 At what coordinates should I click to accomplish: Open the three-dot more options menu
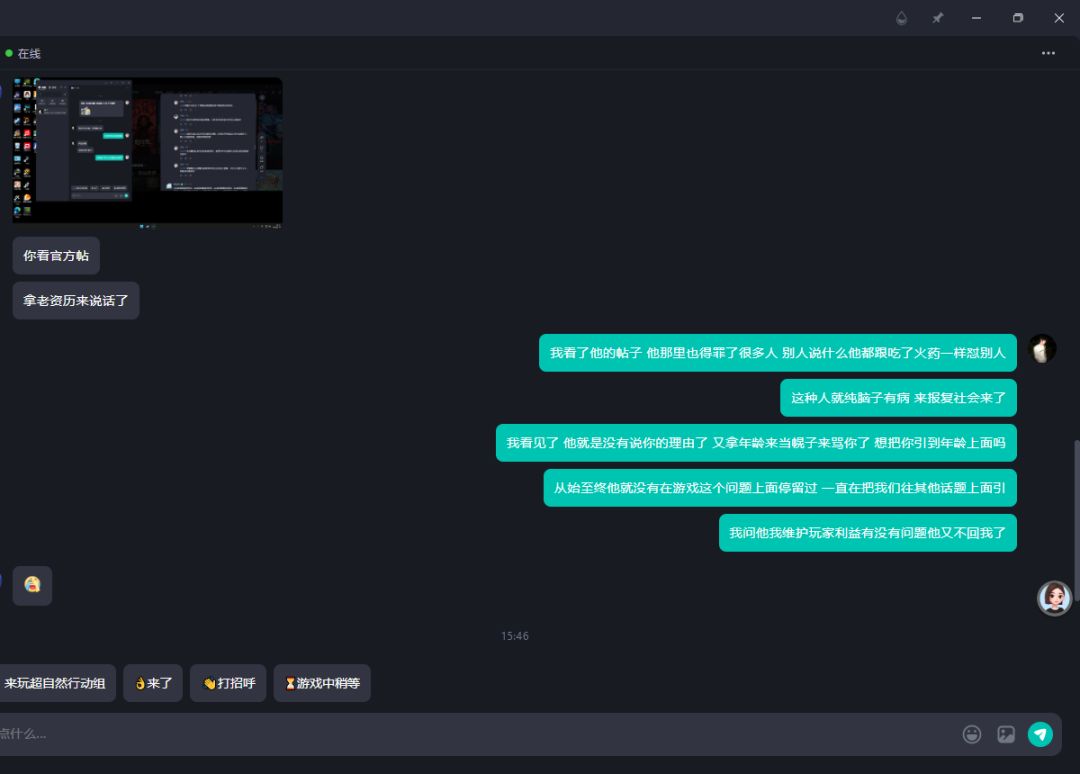tap(1048, 53)
